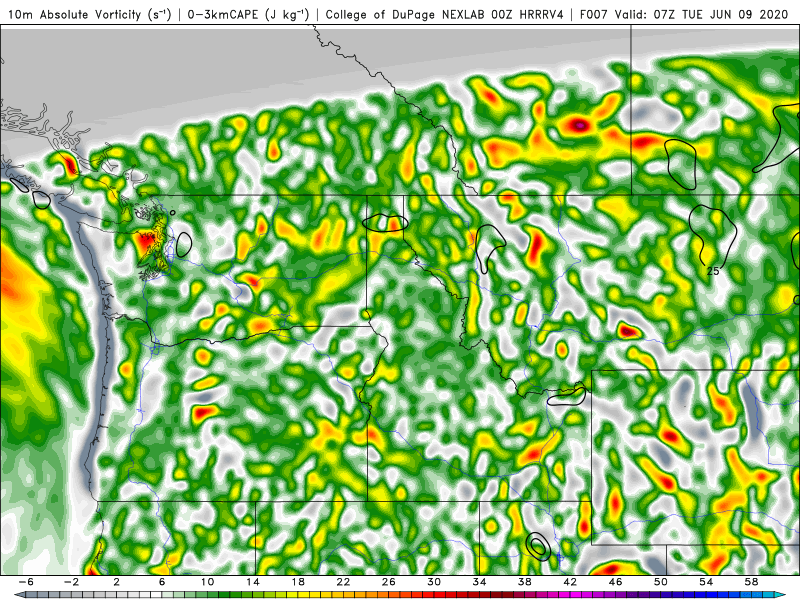Click the '-6' color scale label
The width and height of the screenshot is (800, 600).
26,582
